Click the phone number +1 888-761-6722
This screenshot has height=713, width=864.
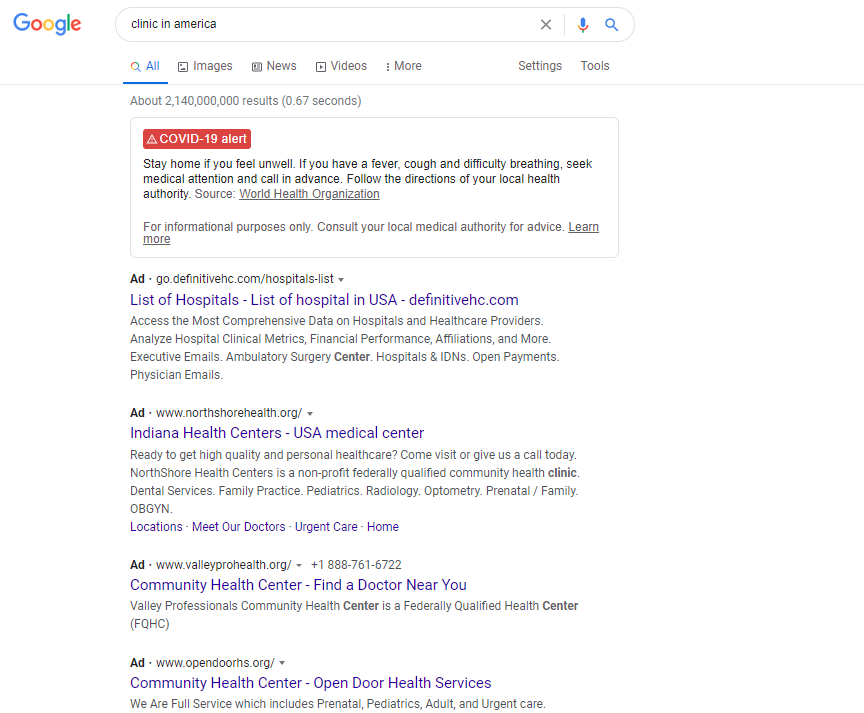click(356, 565)
